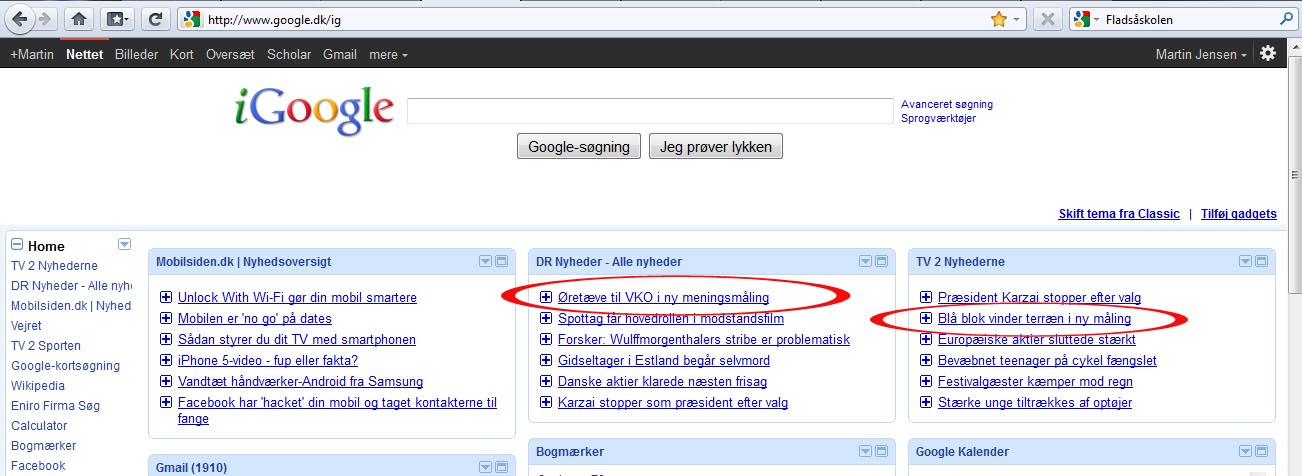This screenshot has height=476, width=1302.
Task: Click Skift tema fra Classic link
Action: pos(1119,214)
